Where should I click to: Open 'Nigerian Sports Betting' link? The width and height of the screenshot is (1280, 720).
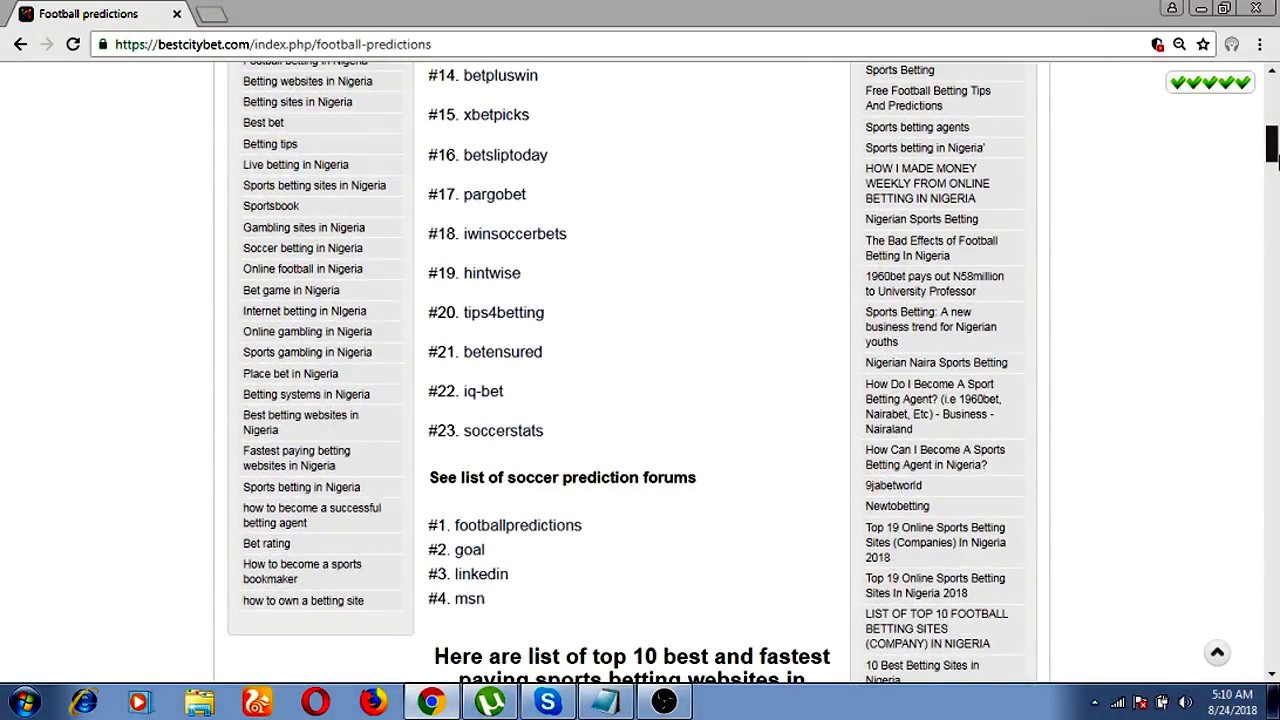tap(922, 219)
